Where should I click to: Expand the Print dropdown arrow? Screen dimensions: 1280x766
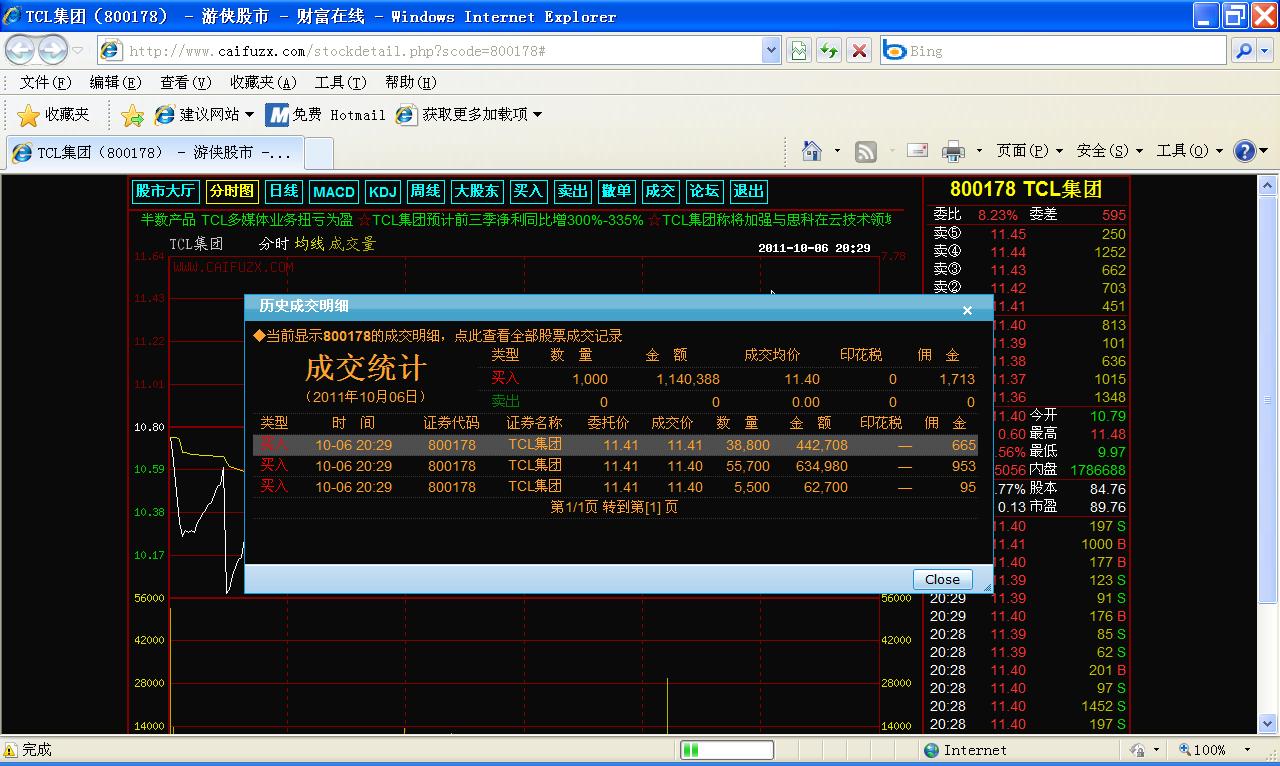tap(978, 151)
